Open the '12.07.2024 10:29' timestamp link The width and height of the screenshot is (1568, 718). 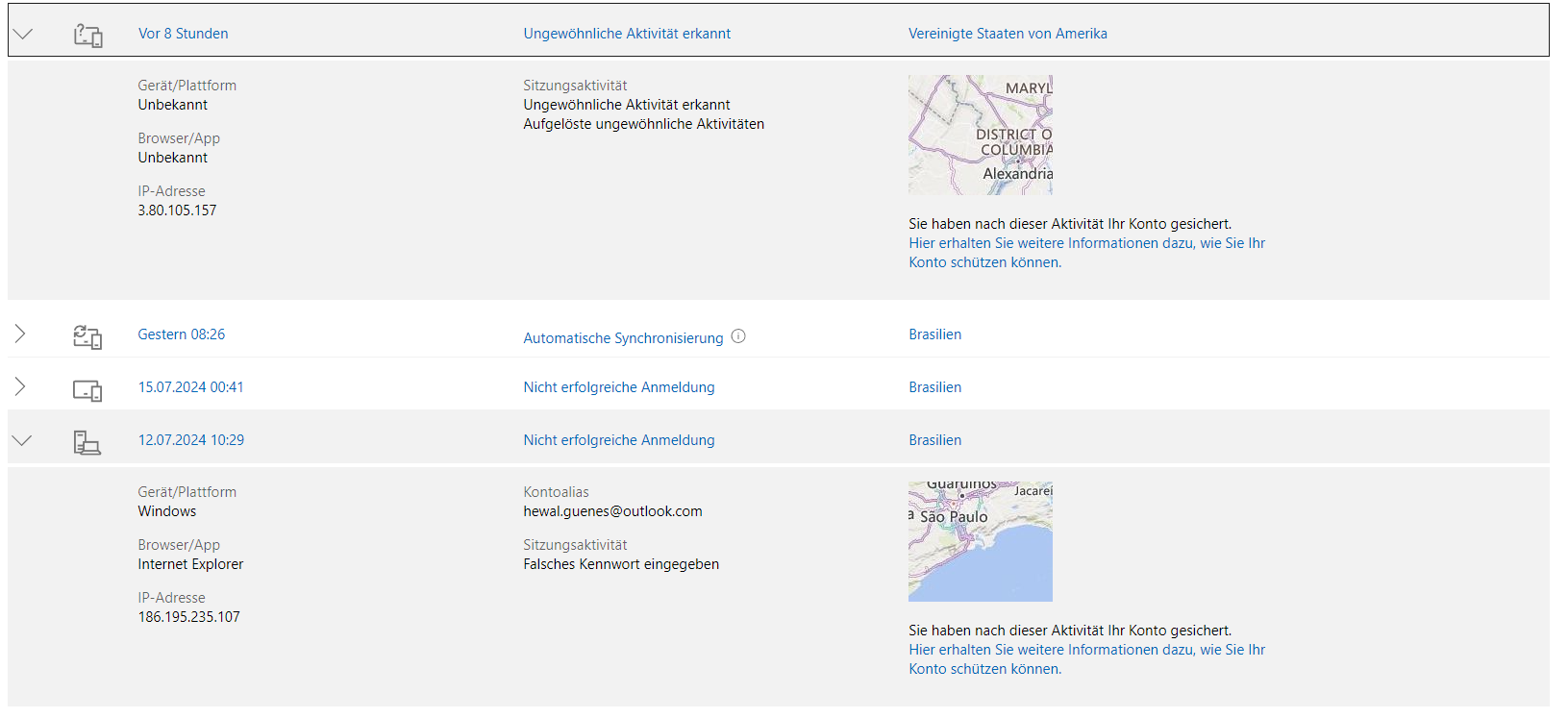[190, 440]
